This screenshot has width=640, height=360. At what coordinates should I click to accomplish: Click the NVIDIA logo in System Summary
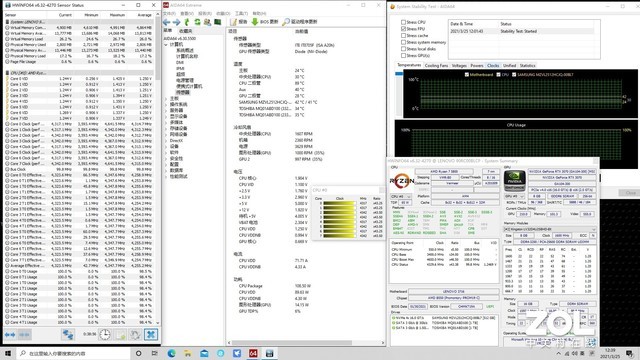click(514, 180)
